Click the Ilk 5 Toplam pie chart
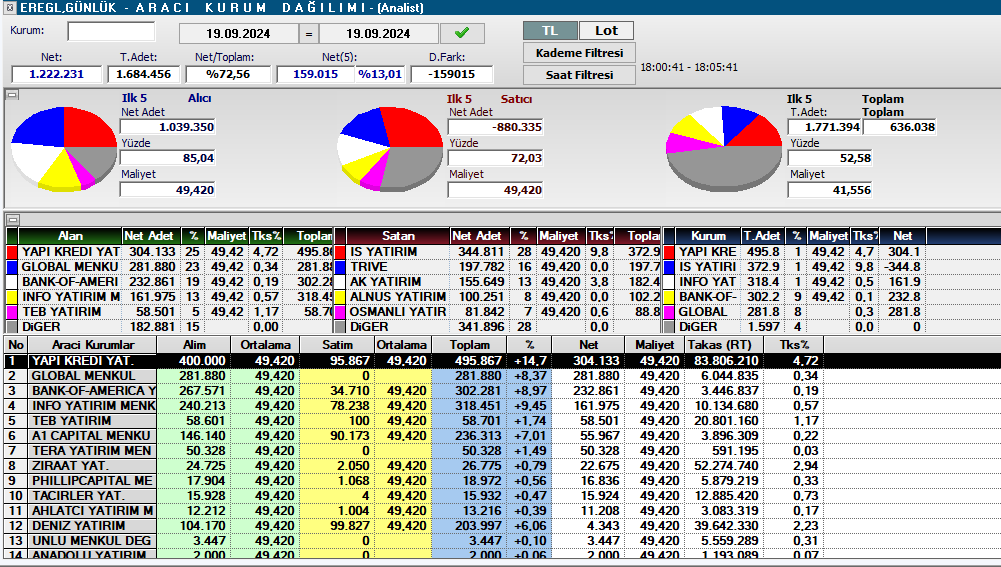 tap(723, 148)
